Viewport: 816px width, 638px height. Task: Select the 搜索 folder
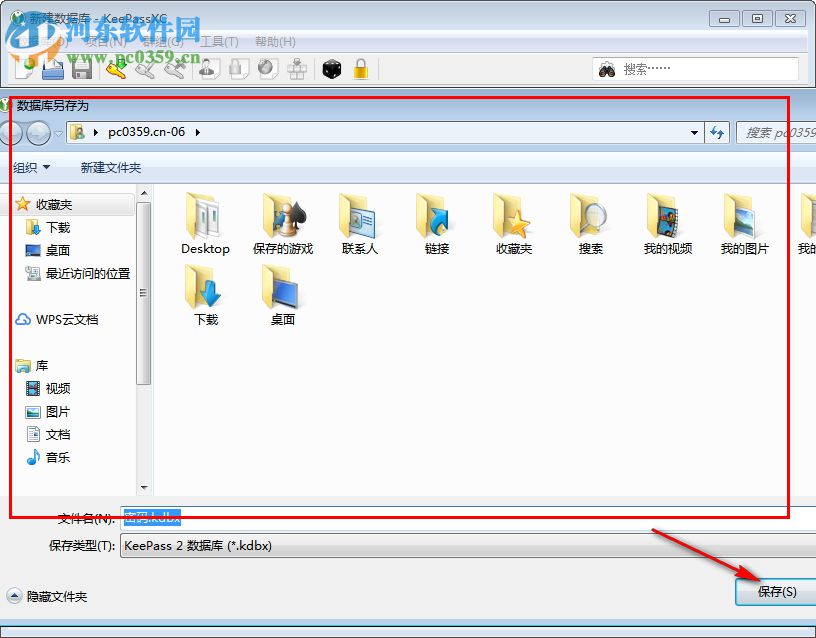591,224
